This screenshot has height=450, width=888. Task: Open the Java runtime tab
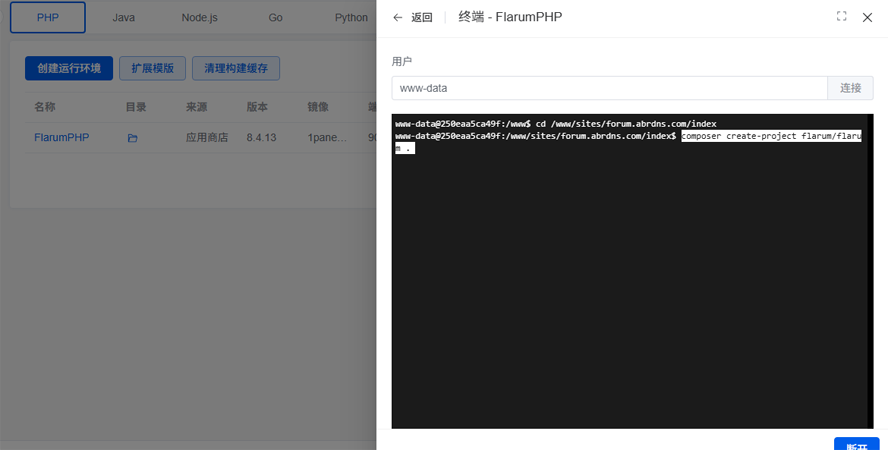click(124, 18)
